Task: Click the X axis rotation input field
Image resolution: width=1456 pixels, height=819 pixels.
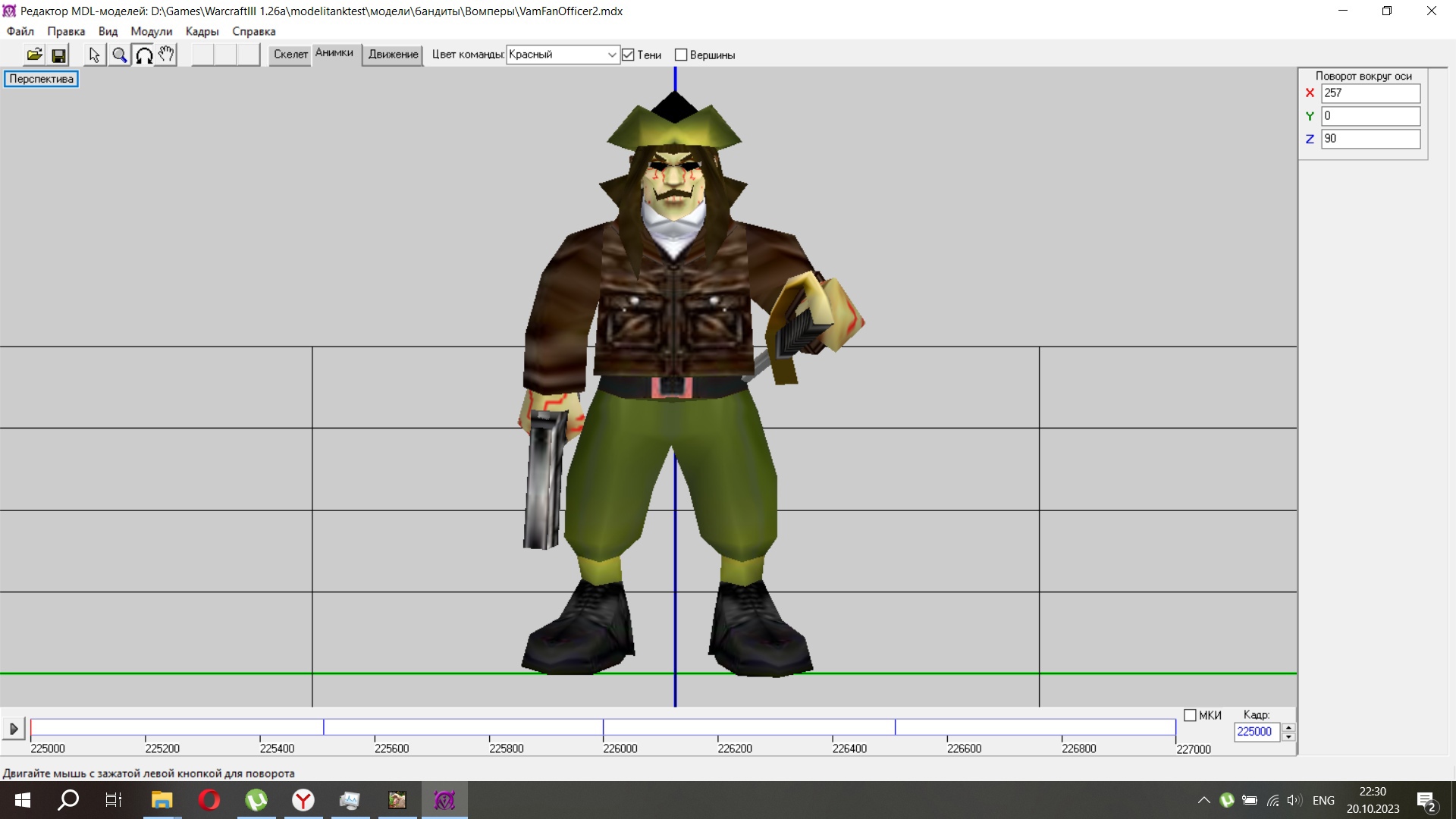Action: pyautogui.click(x=1370, y=93)
